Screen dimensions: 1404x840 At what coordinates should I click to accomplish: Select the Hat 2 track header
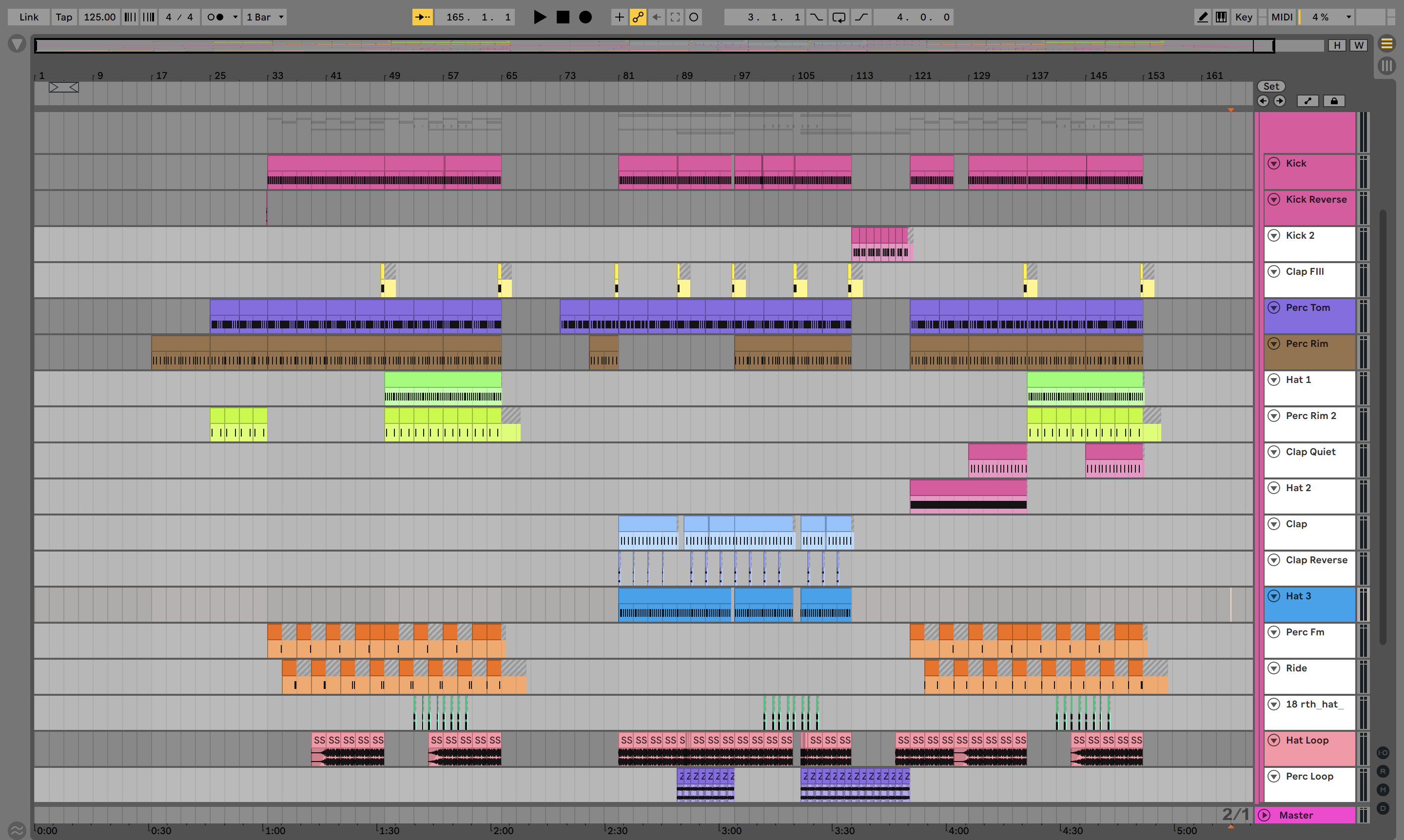[x=1309, y=496]
